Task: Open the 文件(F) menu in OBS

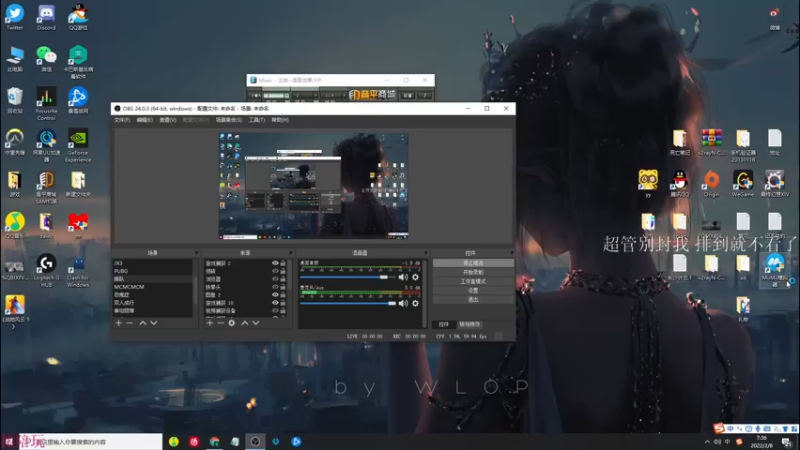Action: [x=122, y=120]
